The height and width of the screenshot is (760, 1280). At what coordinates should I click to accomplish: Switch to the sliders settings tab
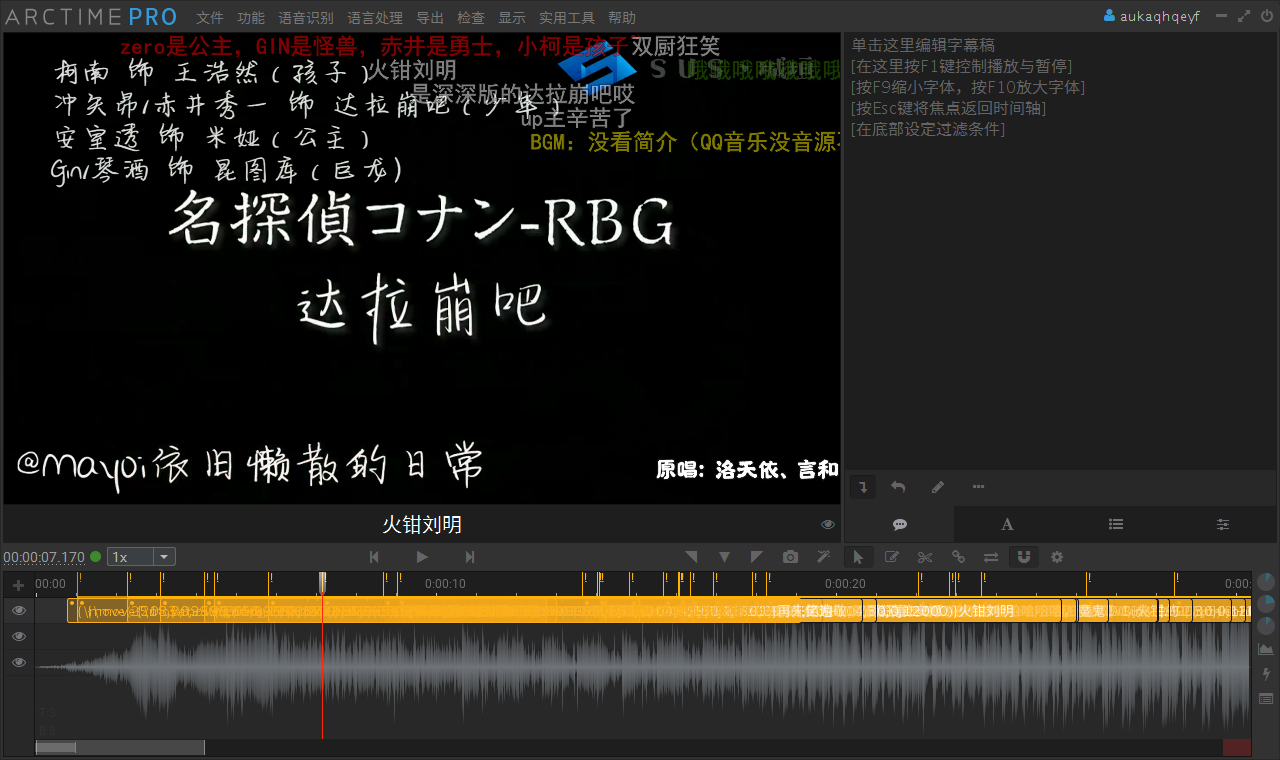tap(1223, 524)
